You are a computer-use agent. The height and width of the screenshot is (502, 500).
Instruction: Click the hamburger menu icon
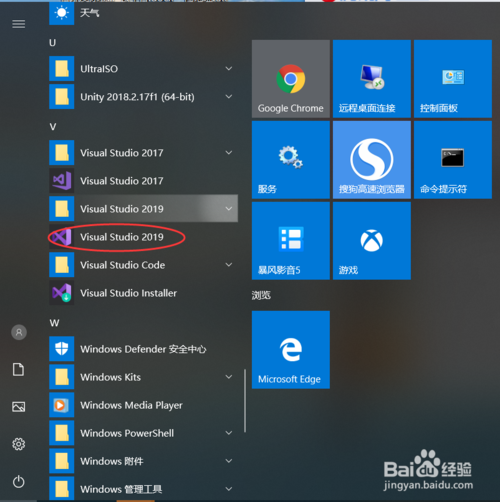(x=19, y=24)
